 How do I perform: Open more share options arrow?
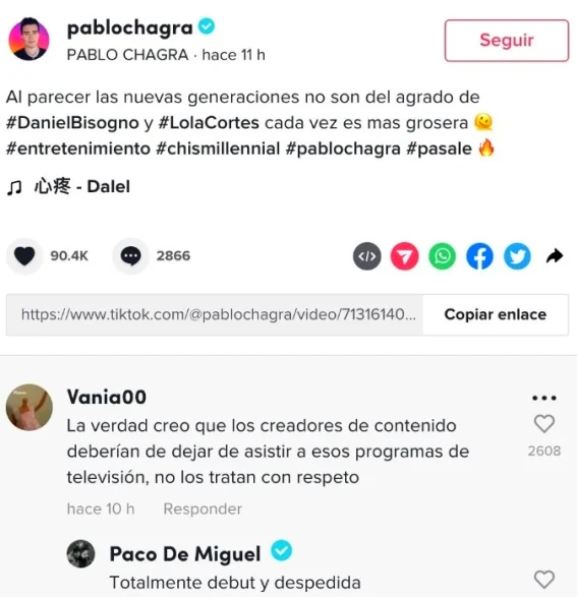point(554,256)
